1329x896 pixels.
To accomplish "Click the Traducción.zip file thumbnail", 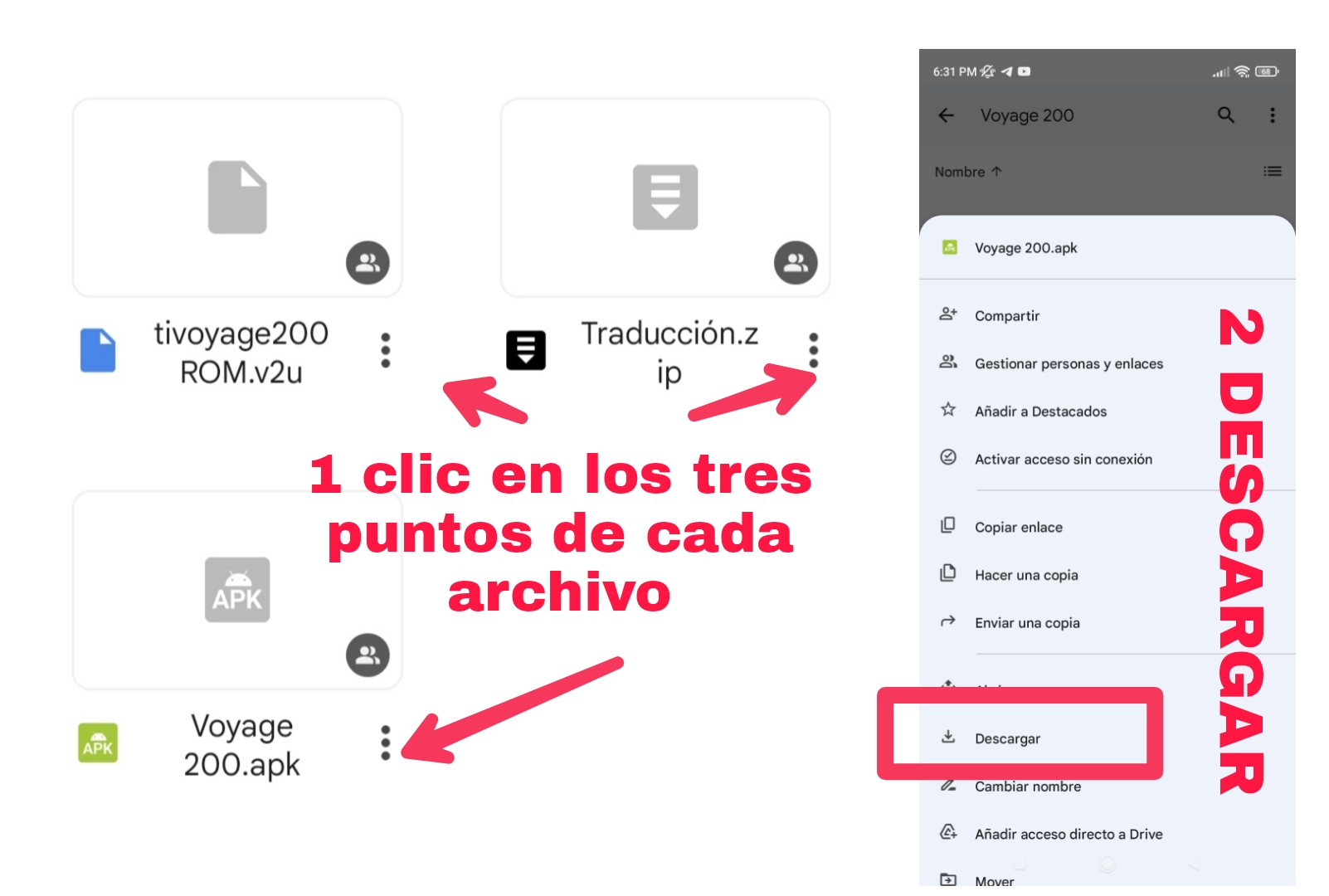I will pyautogui.click(x=665, y=197).
